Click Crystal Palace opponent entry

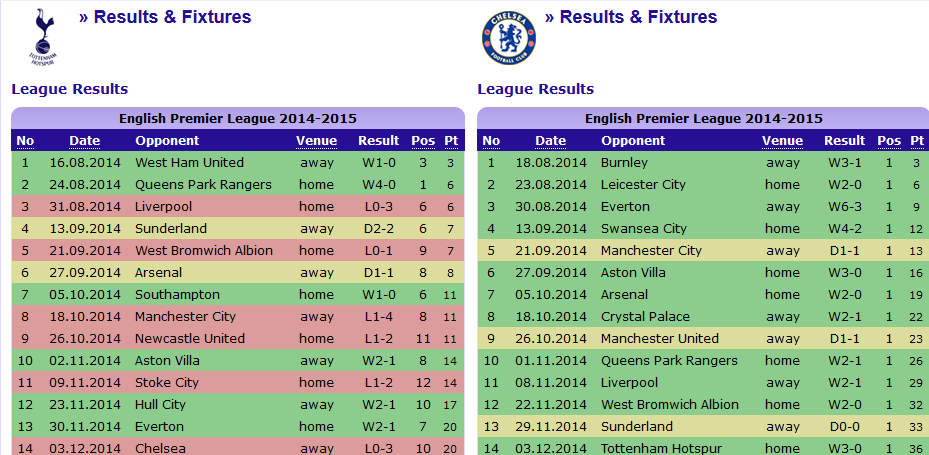coord(645,316)
